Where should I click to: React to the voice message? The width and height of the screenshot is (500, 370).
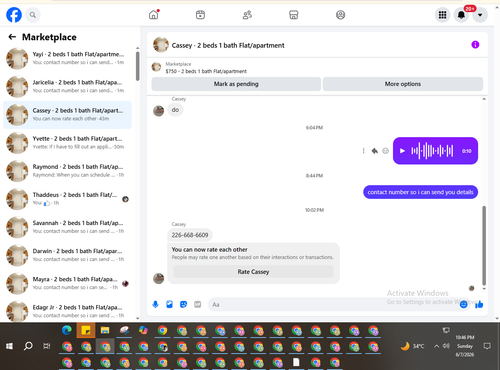click(385, 151)
